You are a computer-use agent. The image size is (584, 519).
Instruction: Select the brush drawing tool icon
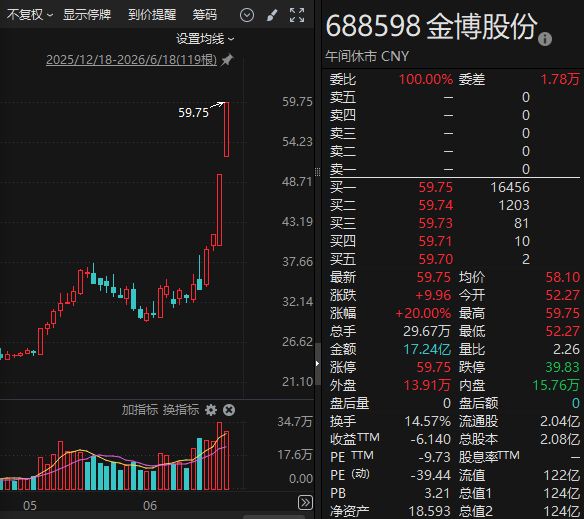point(272,15)
